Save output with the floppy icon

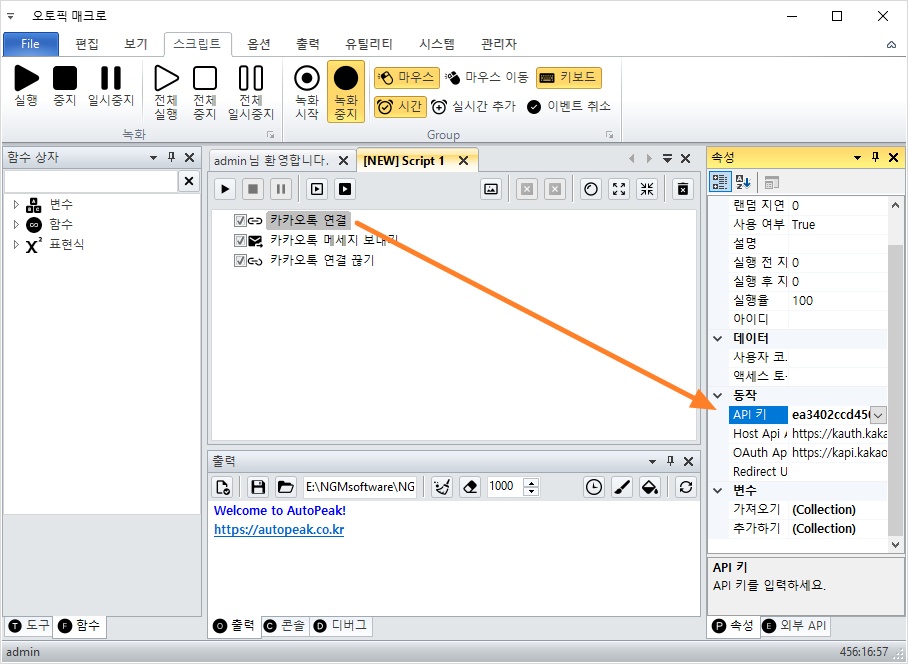point(258,487)
